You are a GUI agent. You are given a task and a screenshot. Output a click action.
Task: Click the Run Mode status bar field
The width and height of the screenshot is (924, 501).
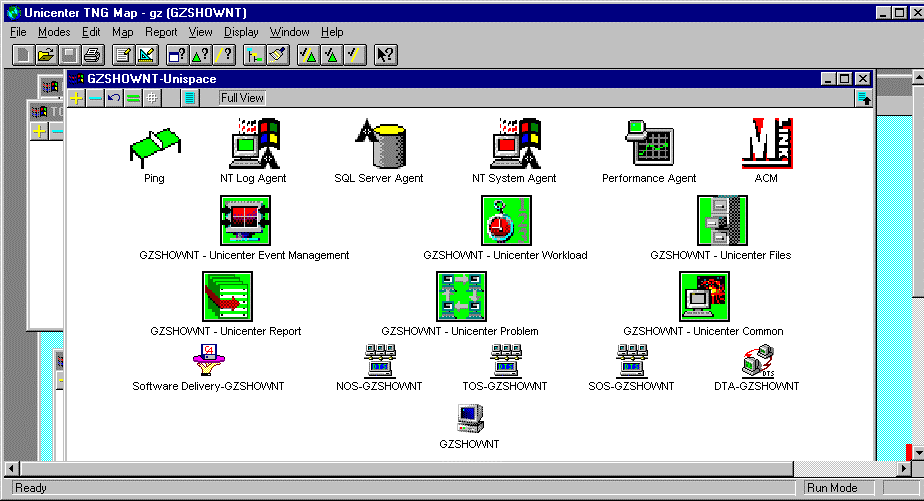point(839,488)
